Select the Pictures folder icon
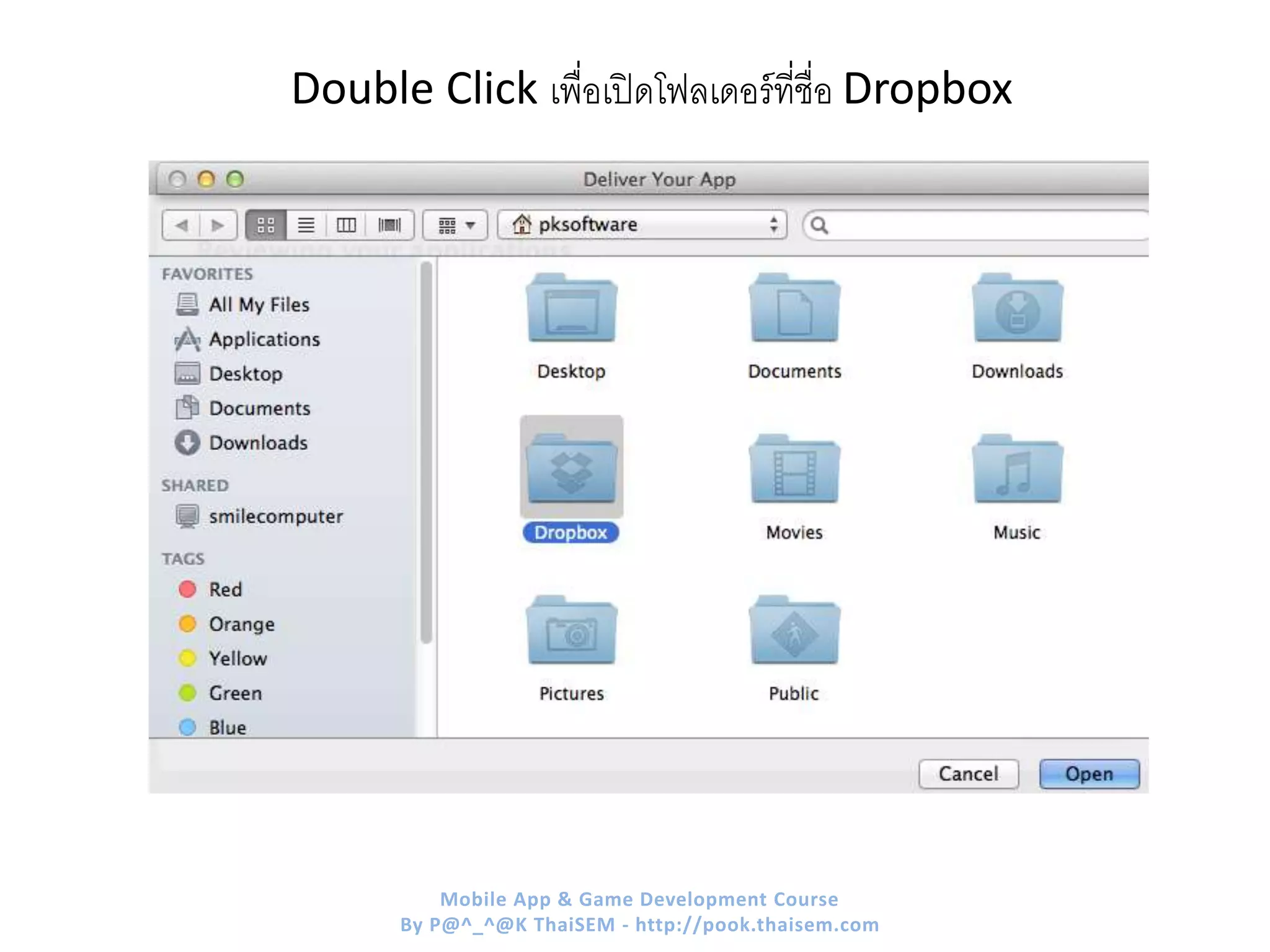This screenshot has width=1270, height=952. [x=571, y=630]
